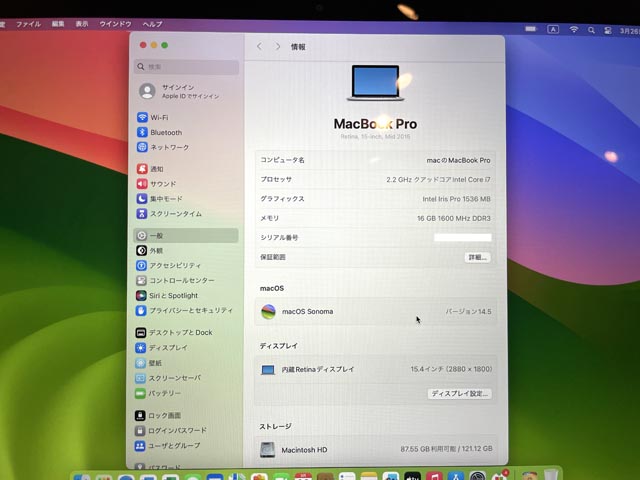
Task: Select サウンド (Sound) in the sidebar
Action: point(162,184)
